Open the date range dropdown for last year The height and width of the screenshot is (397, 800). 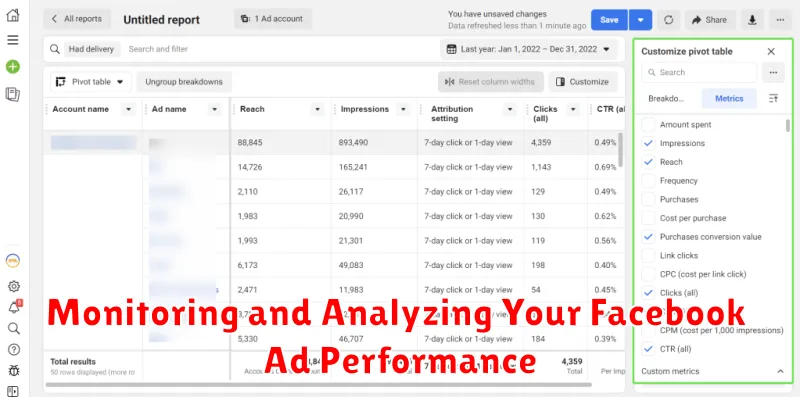tap(528, 49)
